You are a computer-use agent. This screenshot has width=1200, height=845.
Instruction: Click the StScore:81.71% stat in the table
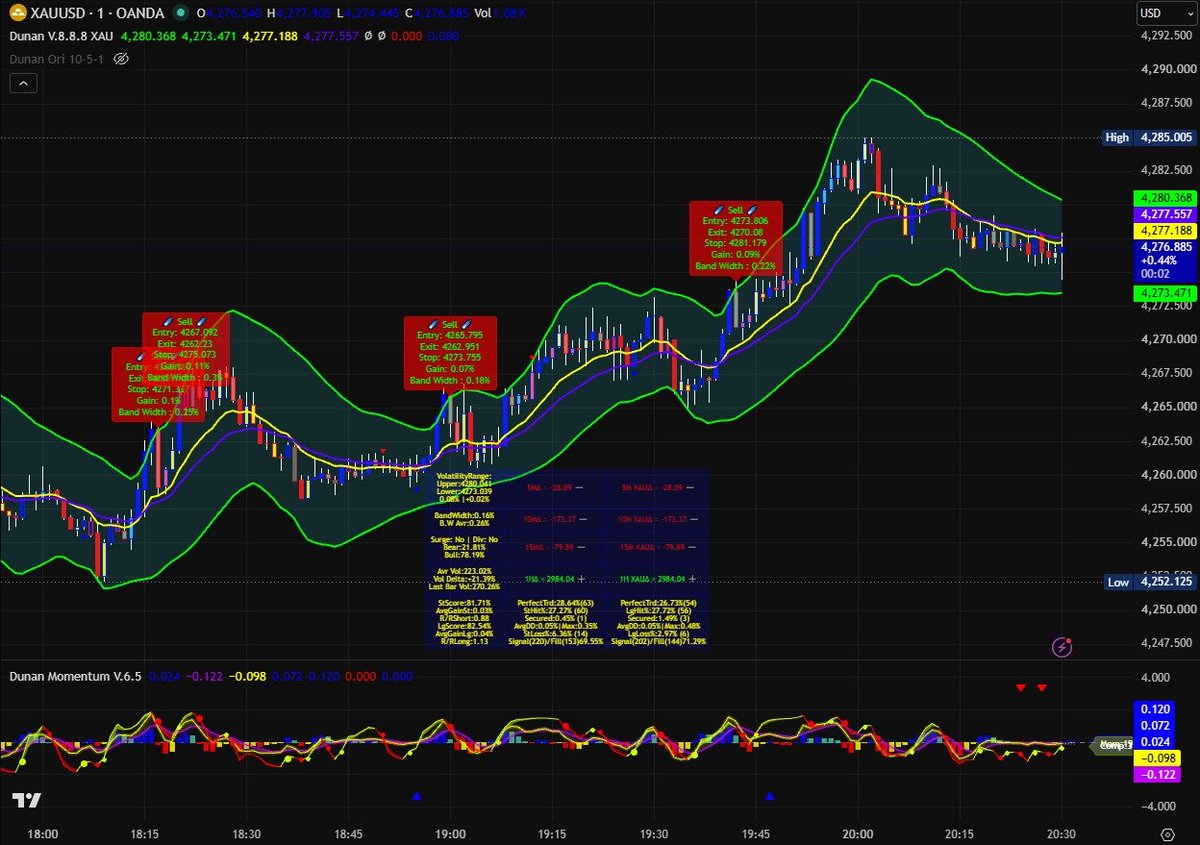point(465,603)
